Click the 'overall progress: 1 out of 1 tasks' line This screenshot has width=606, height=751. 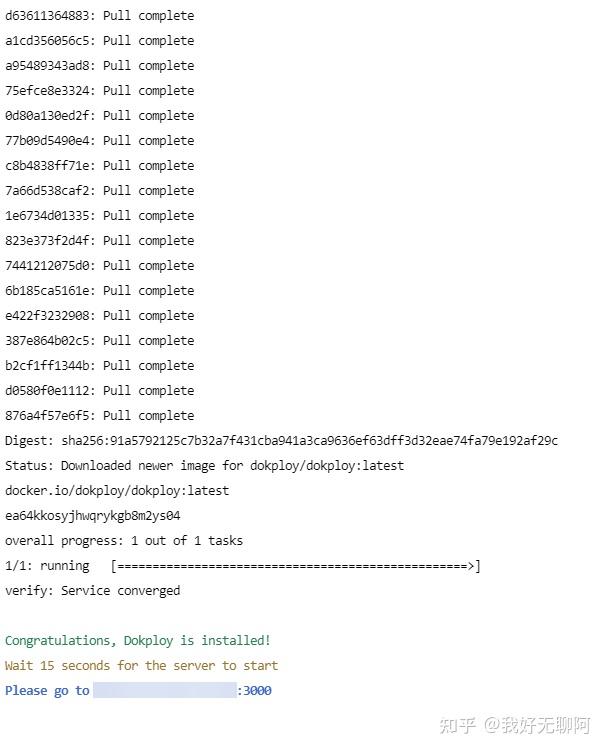[124, 541]
